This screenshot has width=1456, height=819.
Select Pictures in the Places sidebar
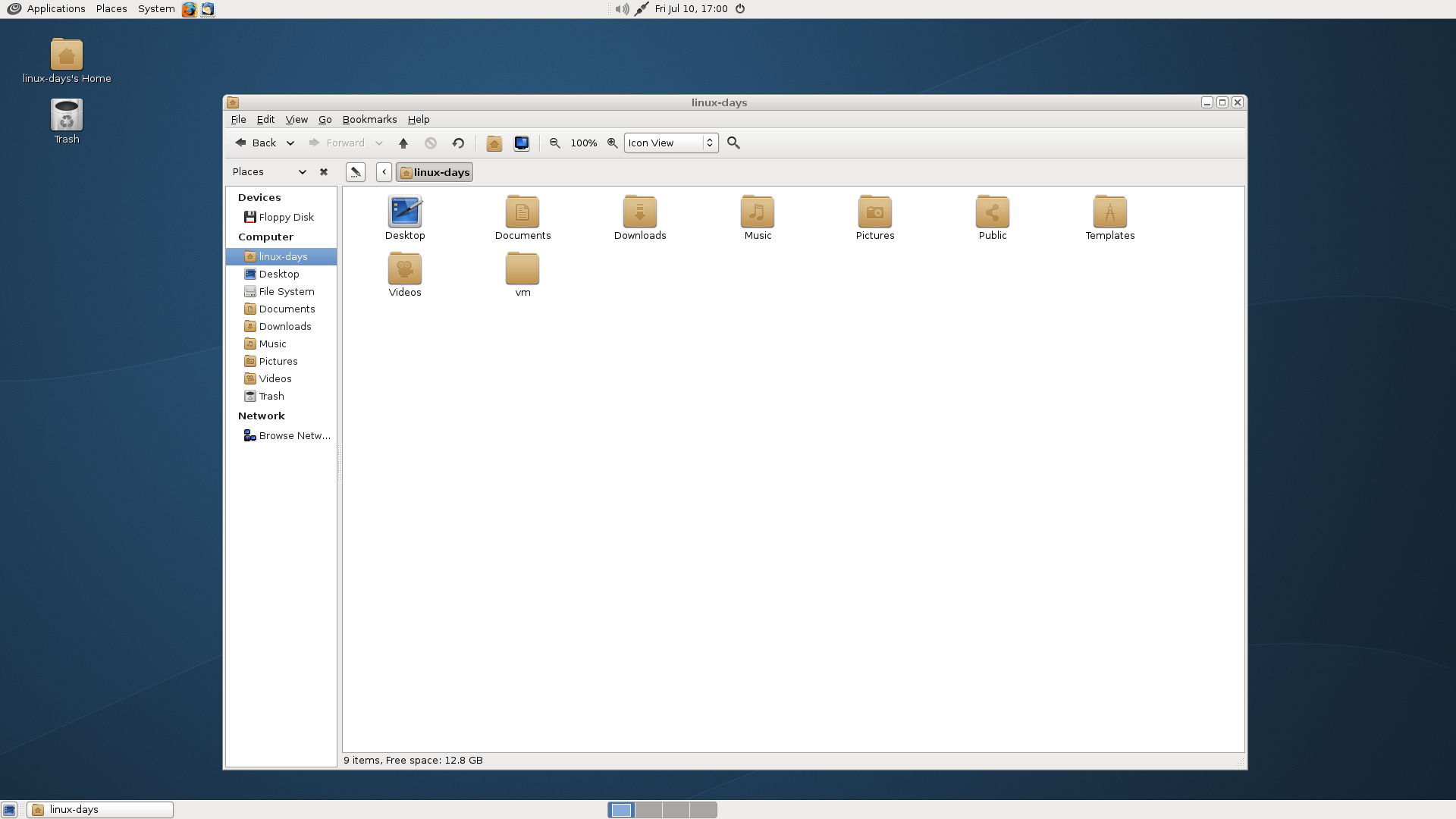click(x=281, y=362)
